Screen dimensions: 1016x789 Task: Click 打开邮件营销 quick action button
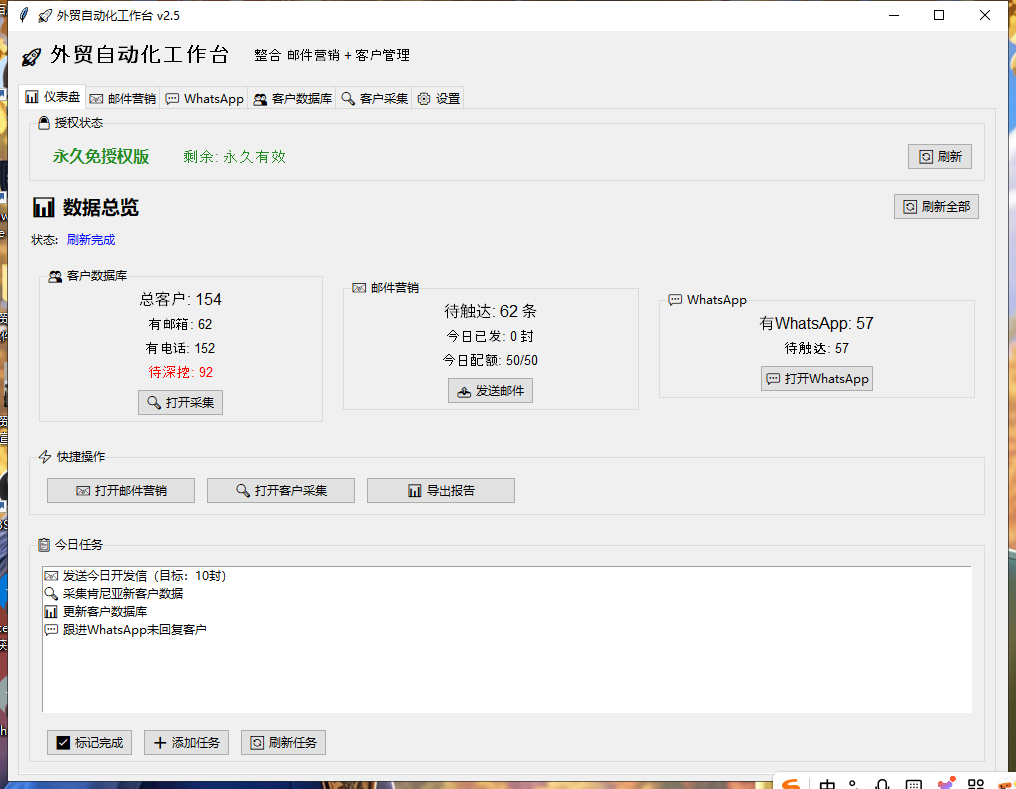pos(121,490)
